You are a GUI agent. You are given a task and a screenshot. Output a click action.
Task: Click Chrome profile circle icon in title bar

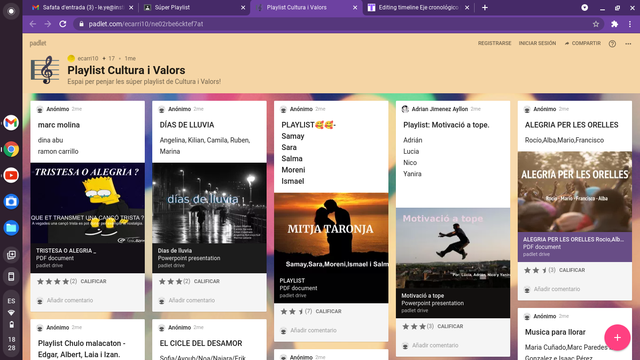tap(584, 7)
